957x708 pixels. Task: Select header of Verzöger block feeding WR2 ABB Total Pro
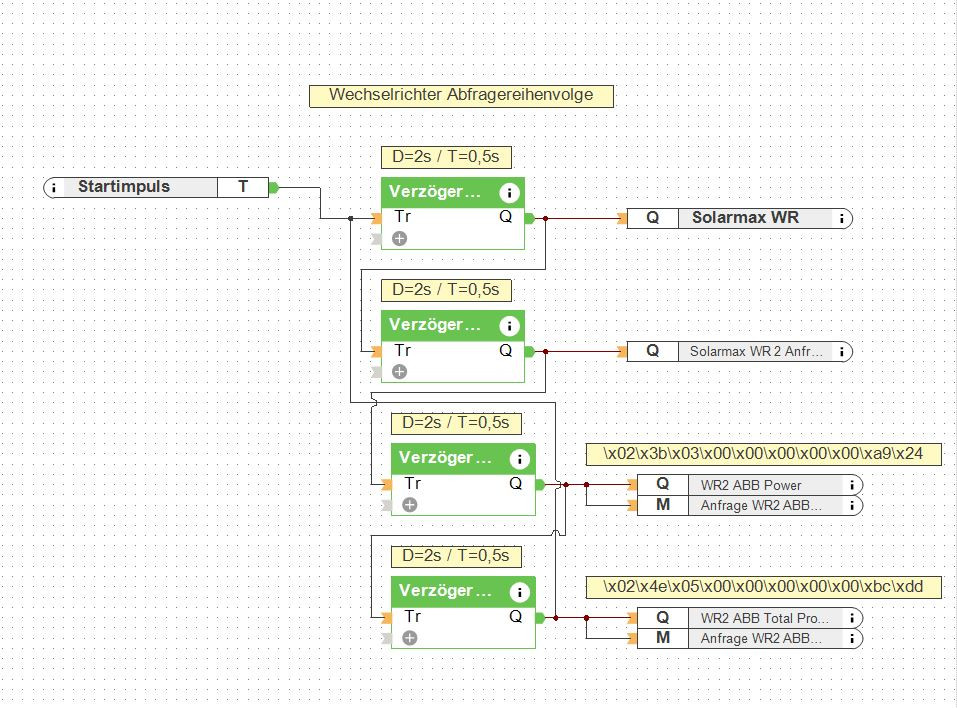point(463,592)
